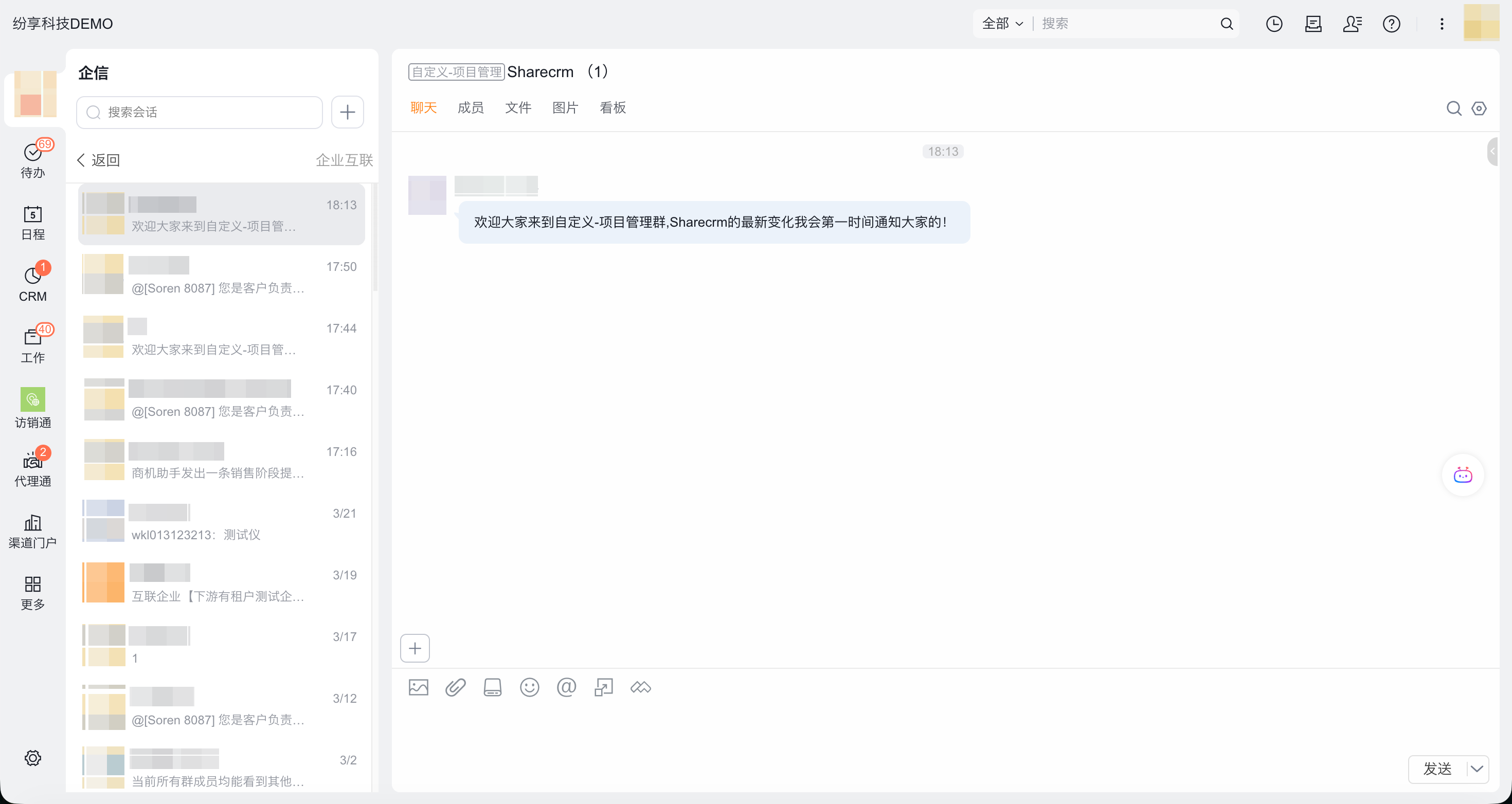Open settings with the gear icon
This screenshot has width=1512, height=804.
[33, 758]
